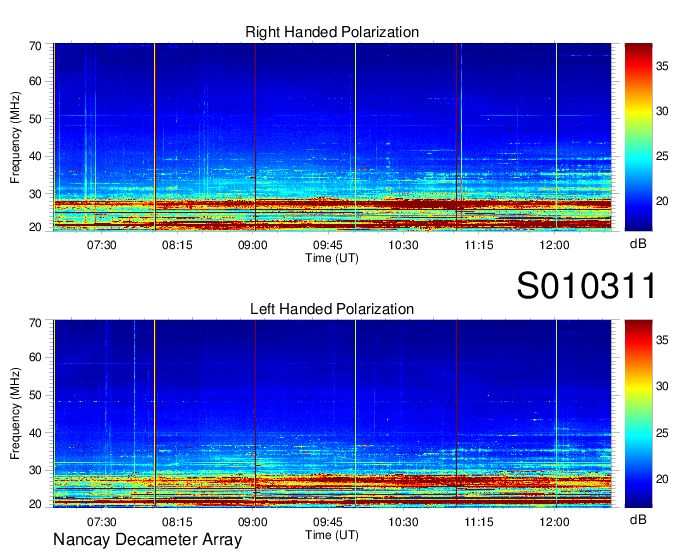This screenshot has height=552, width=680.
Task: Click the dark red vertical marker at 09:00 in top plot
Action: tap(255, 137)
